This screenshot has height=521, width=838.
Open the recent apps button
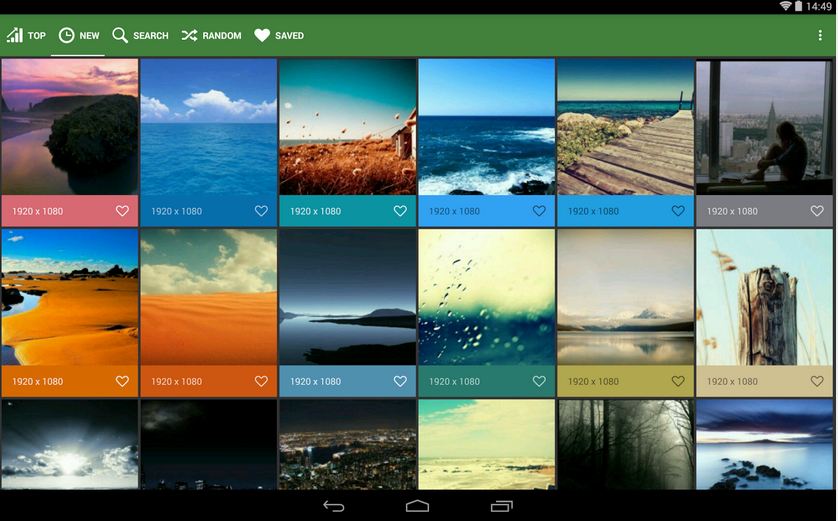502,506
